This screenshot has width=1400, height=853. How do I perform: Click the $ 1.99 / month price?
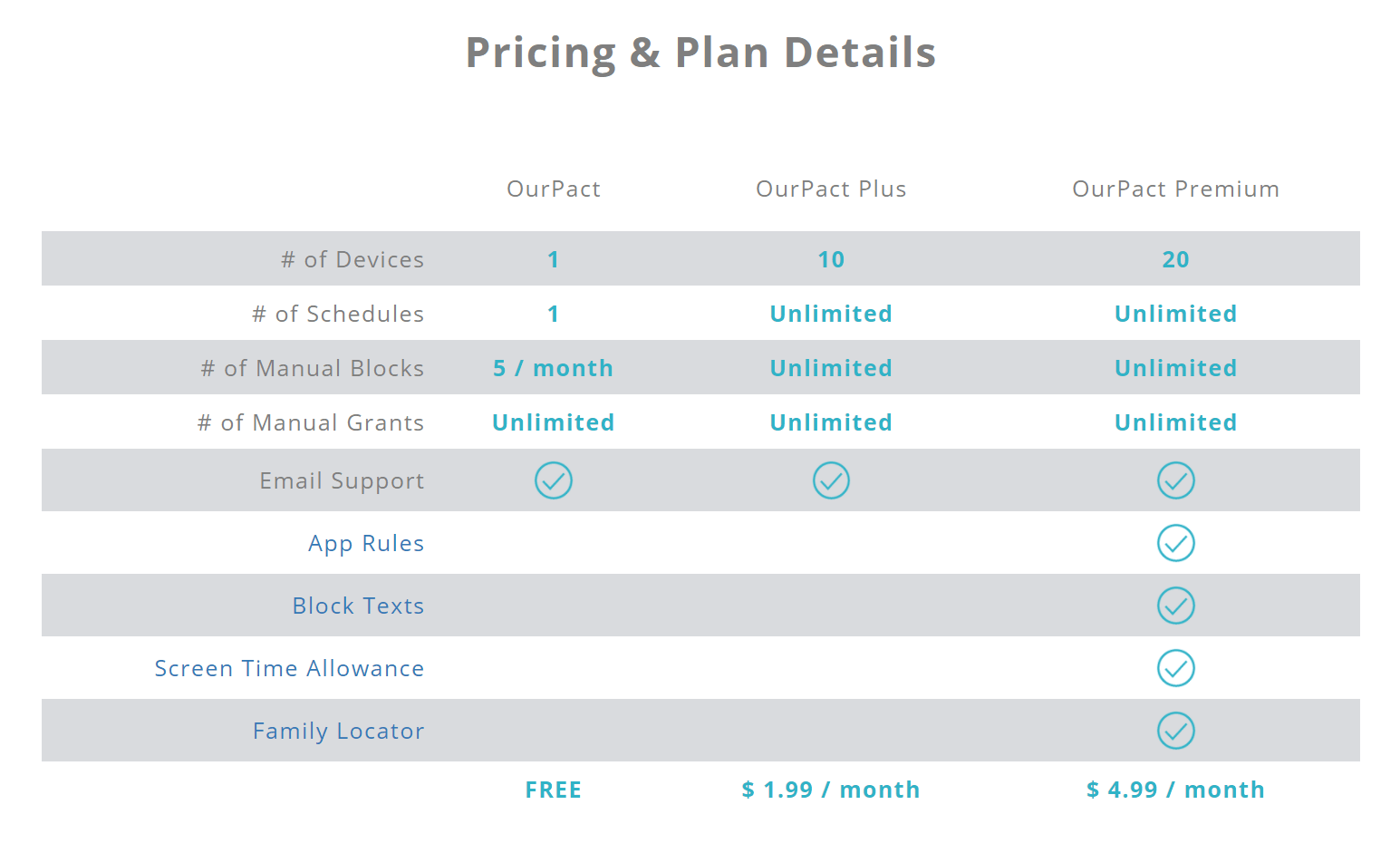(x=831, y=790)
